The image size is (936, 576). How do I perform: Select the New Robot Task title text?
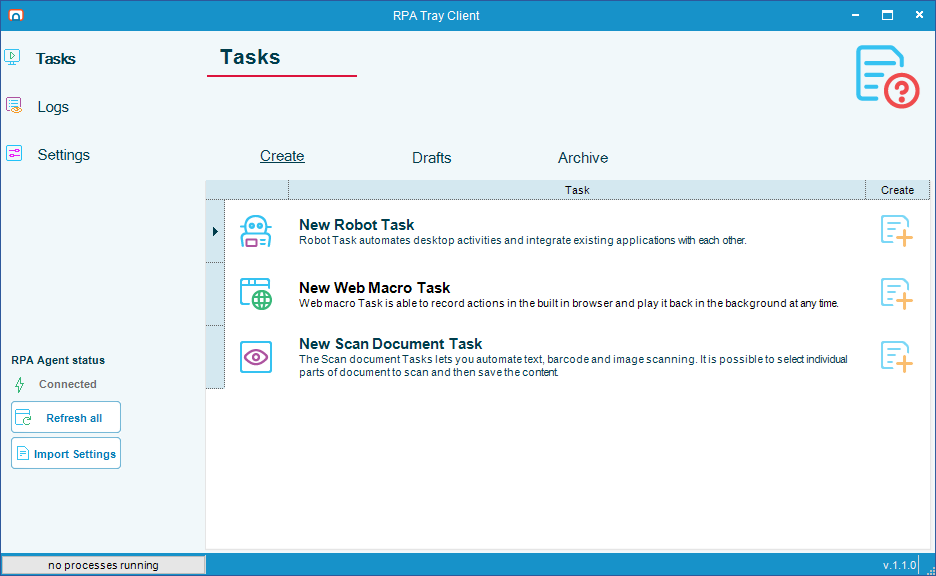(x=356, y=225)
